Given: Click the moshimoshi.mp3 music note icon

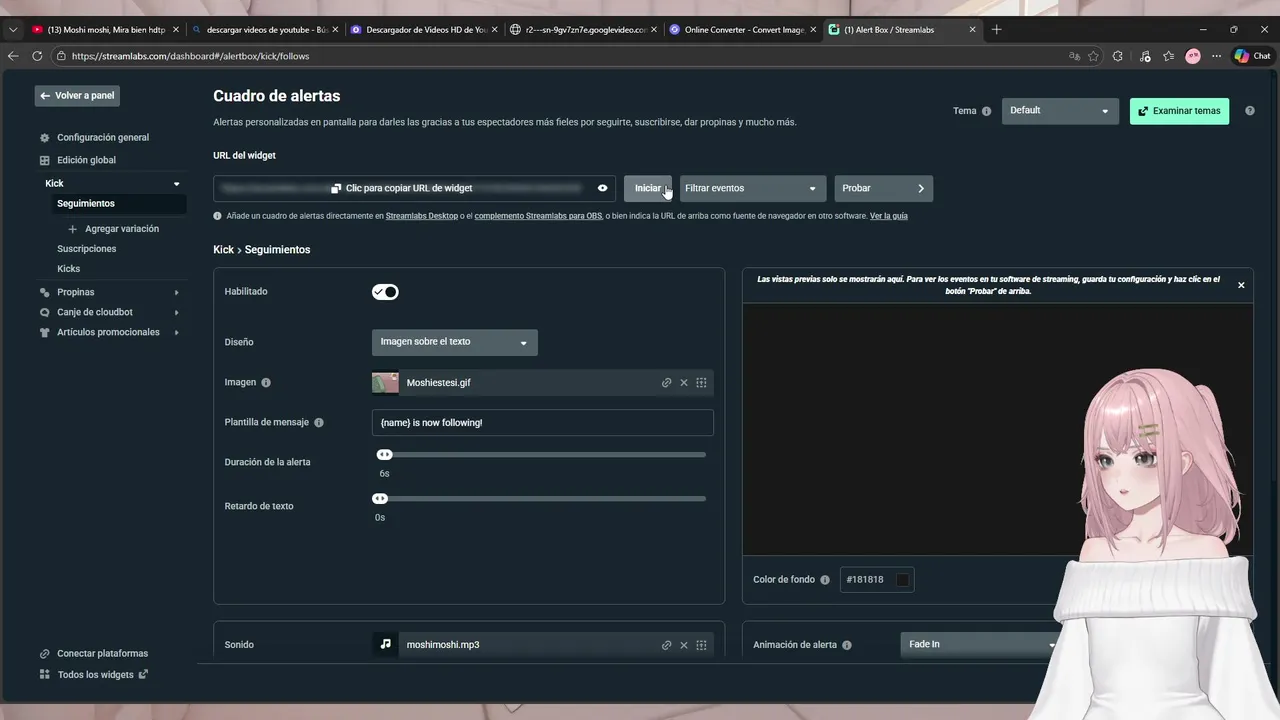Looking at the screenshot, I should [x=385, y=644].
